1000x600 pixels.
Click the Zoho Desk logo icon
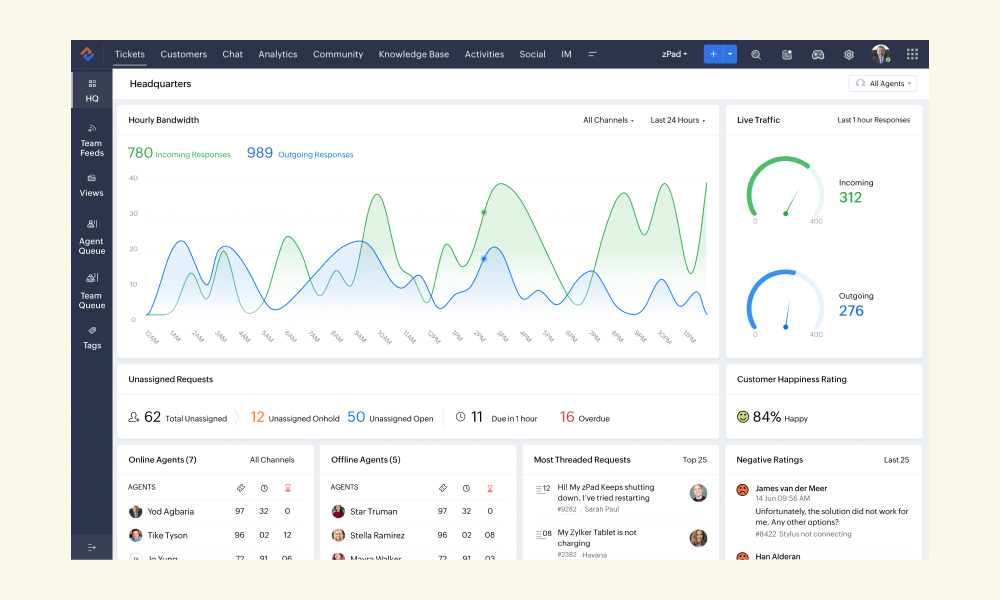[x=87, y=54]
